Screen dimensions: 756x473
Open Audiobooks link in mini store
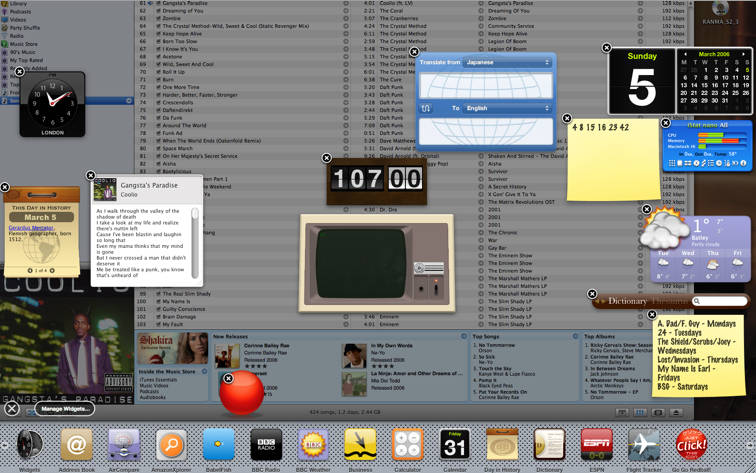pyautogui.click(x=152, y=397)
